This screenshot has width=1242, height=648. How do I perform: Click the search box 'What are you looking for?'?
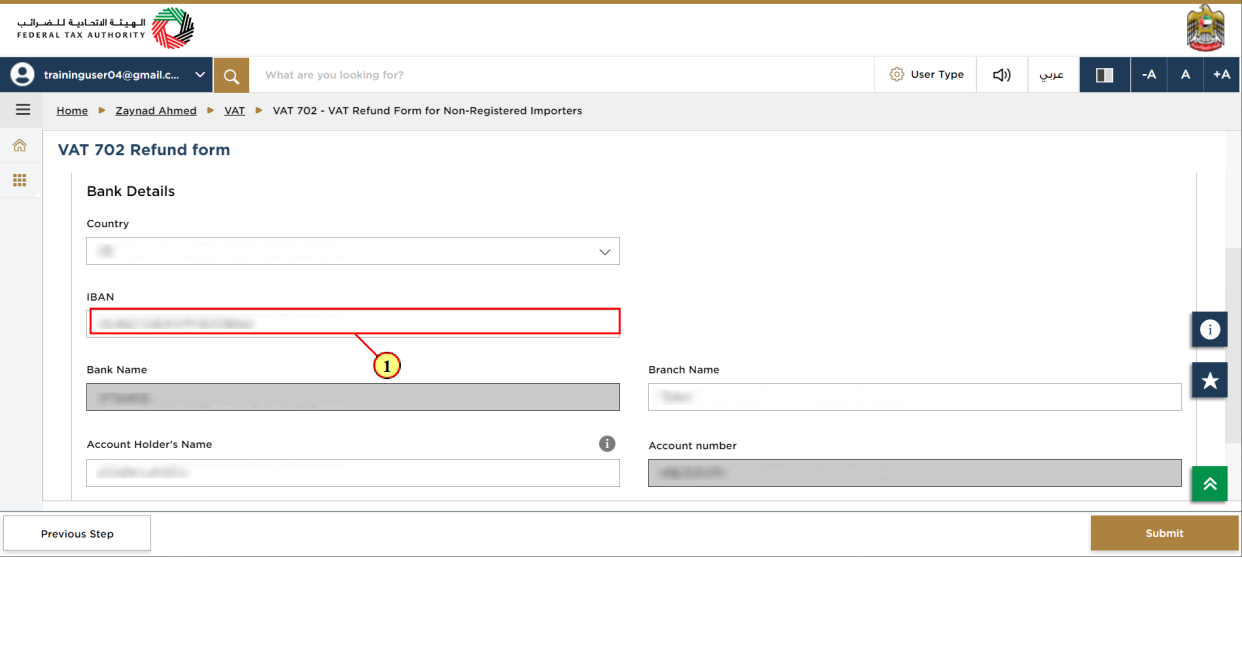click(562, 75)
